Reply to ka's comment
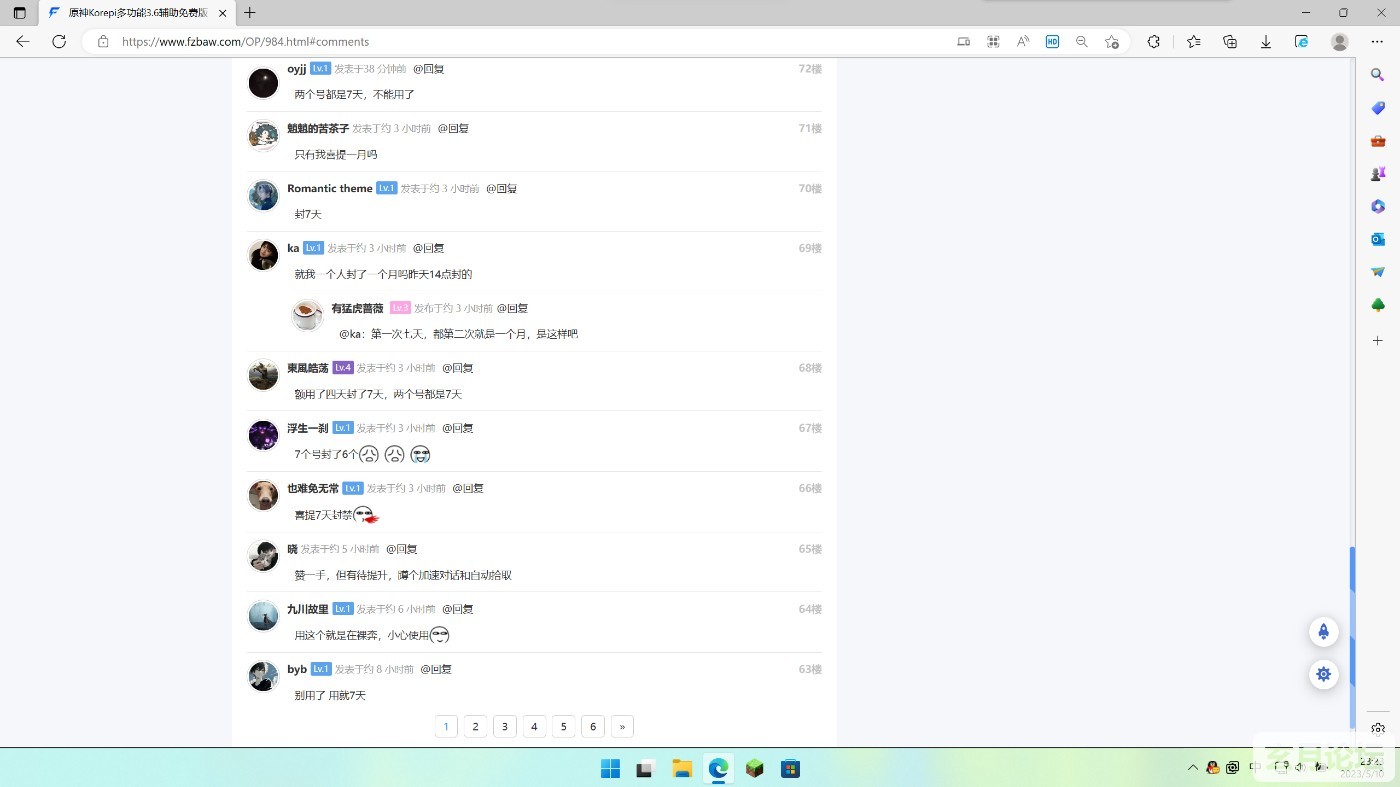This screenshot has width=1400, height=787. click(x=429, y=248)
